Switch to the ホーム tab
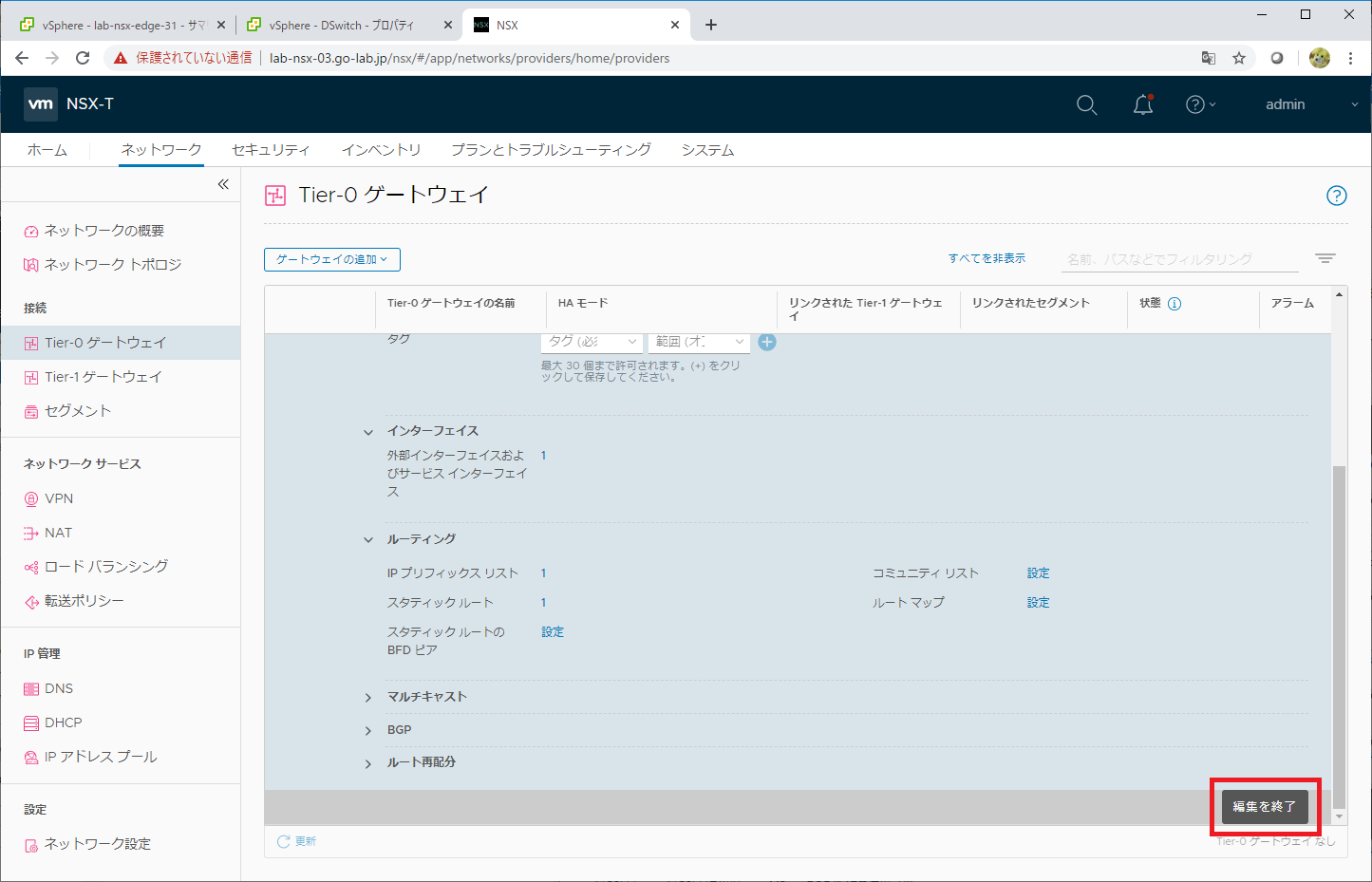Screen dimensions: 1372x882 [x=47, y=150]
